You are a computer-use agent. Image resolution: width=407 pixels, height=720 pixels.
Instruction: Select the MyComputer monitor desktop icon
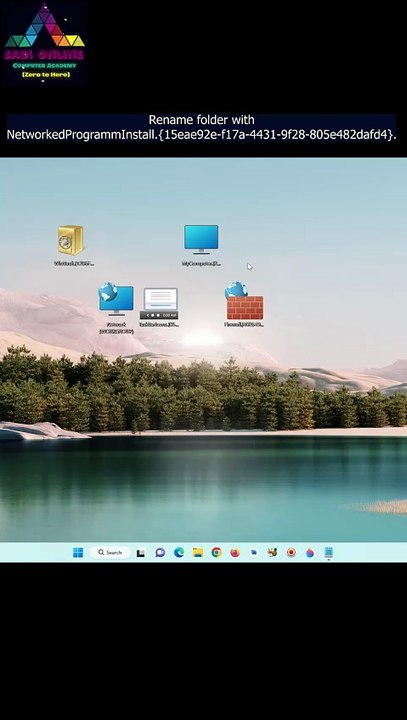pyautogui.click(x=201, y=239)
